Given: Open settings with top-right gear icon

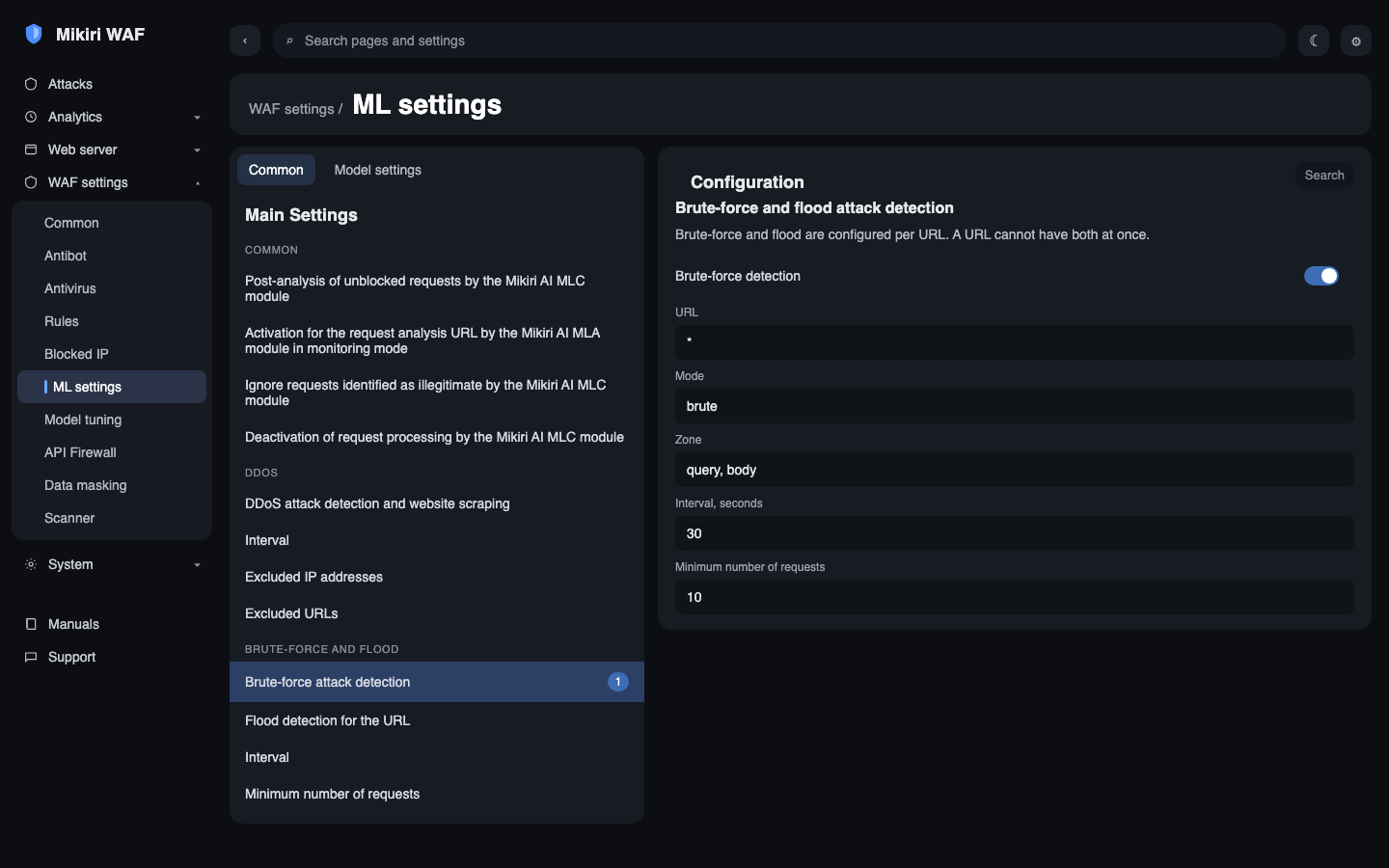Looking at the screenshot, I should click(x=1356, y=41).
